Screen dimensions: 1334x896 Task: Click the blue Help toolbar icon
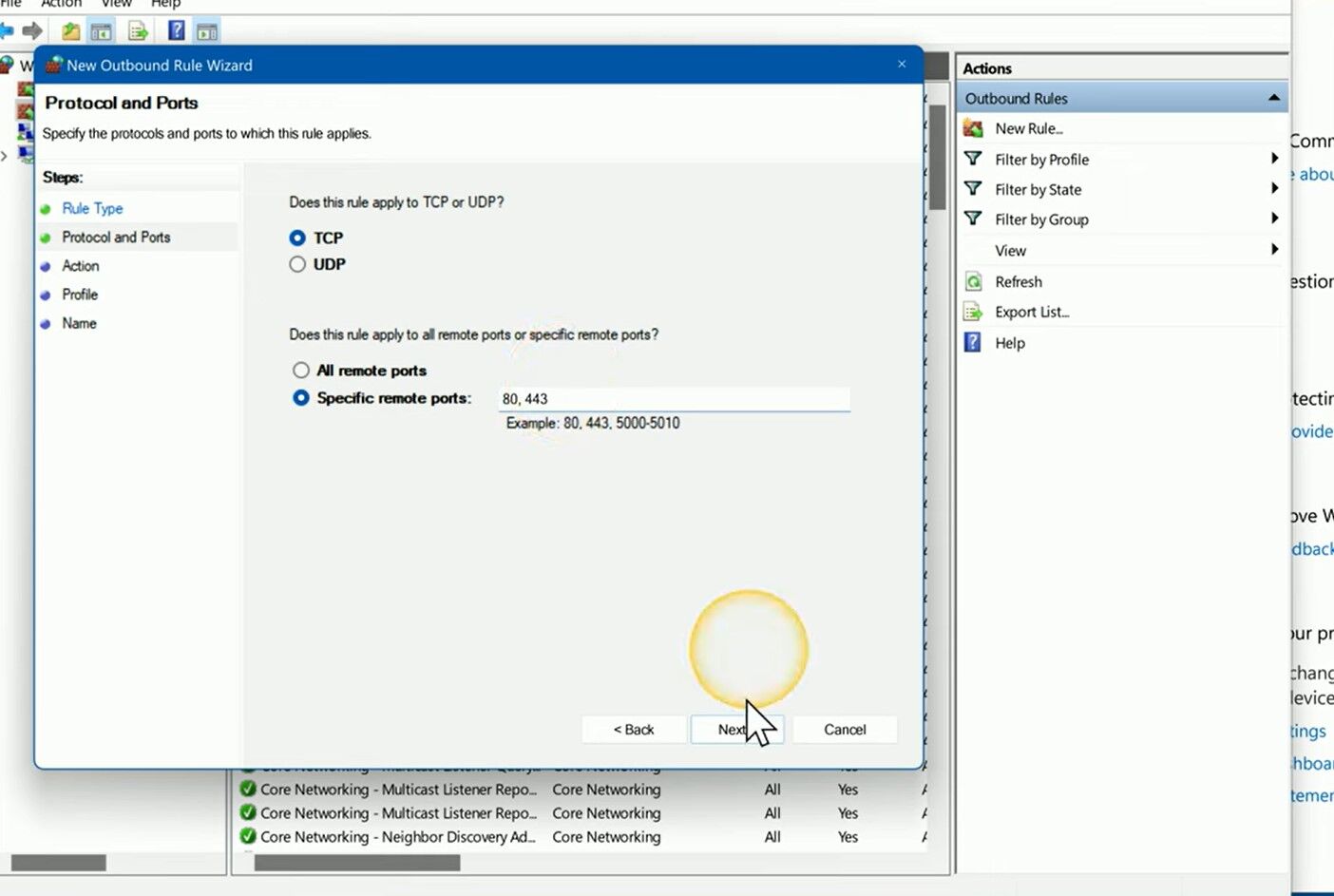[177, 31]
